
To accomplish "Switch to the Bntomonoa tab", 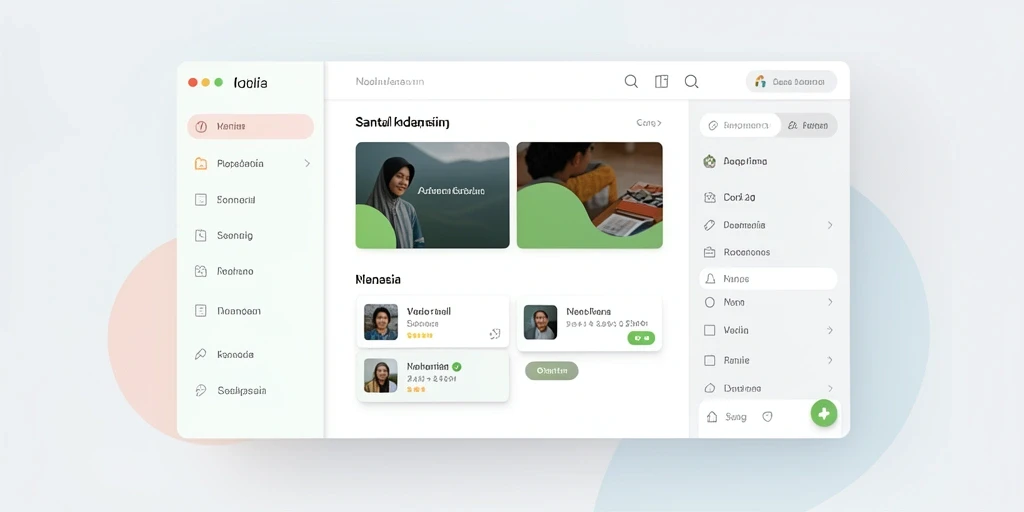I will 740,125.
